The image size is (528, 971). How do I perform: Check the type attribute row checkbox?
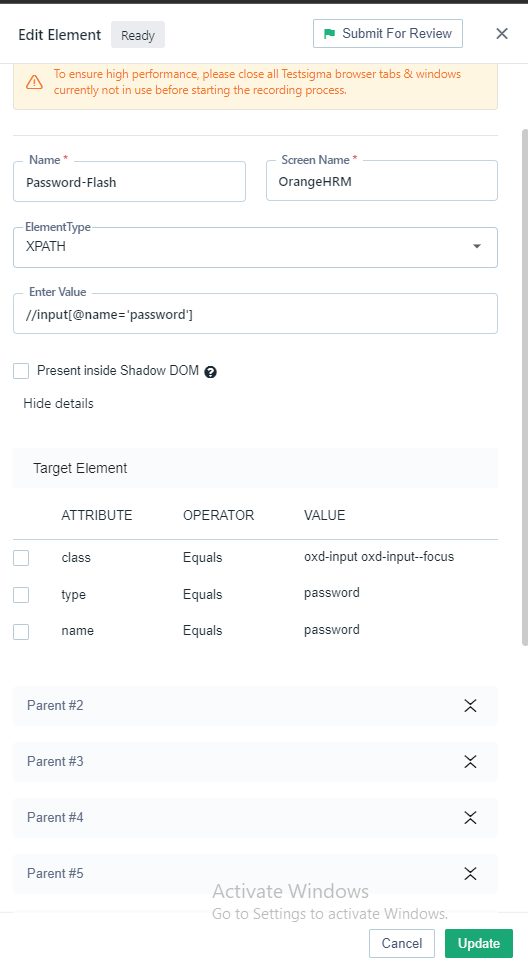click(21, 595)
